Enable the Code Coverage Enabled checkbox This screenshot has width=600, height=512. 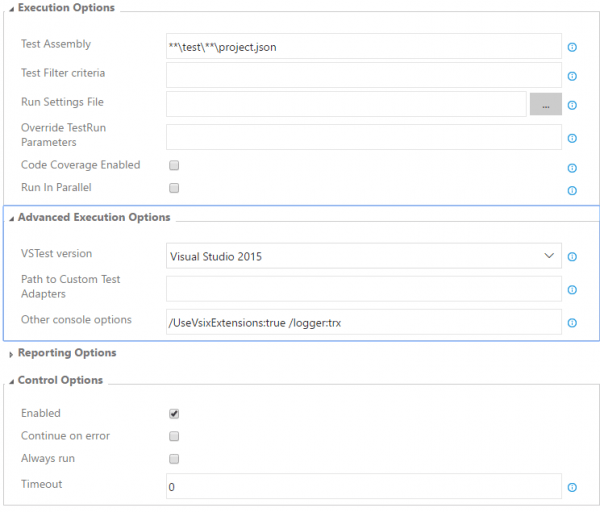[x=174, y=165]
